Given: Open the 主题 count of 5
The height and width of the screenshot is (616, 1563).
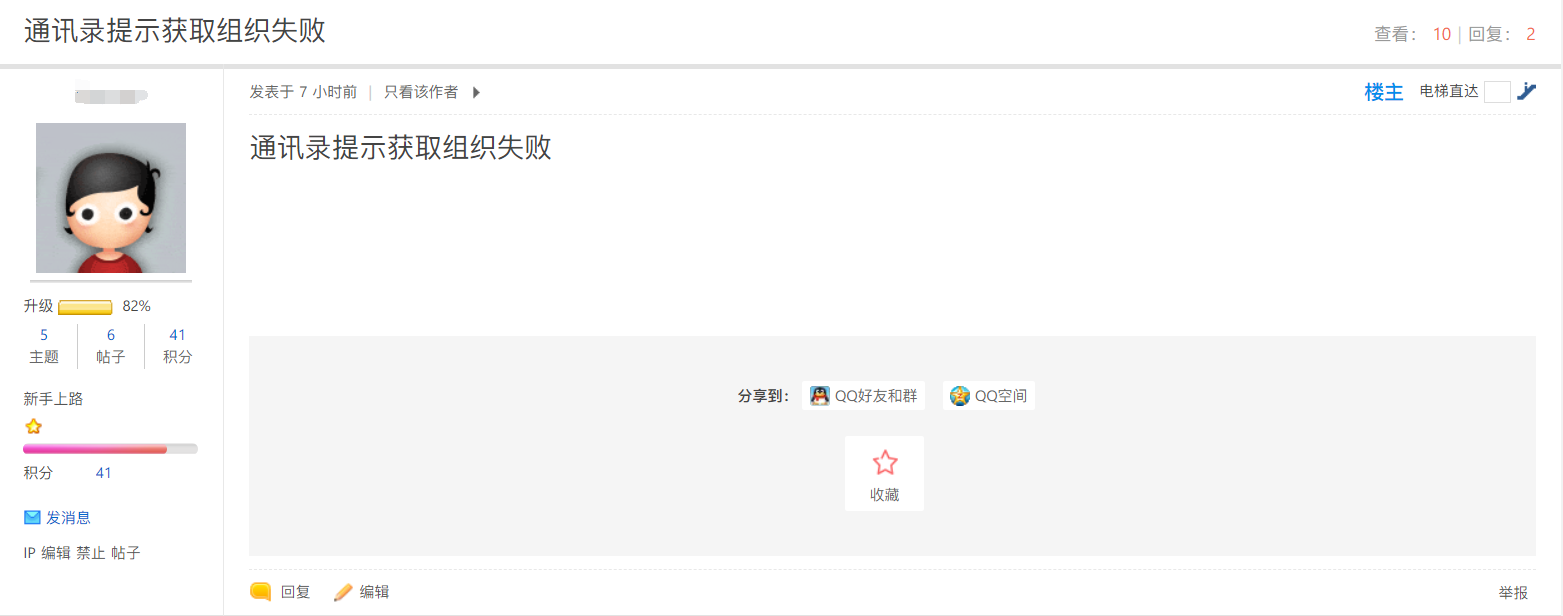Looking at the screenshot, I should [44, 335].
